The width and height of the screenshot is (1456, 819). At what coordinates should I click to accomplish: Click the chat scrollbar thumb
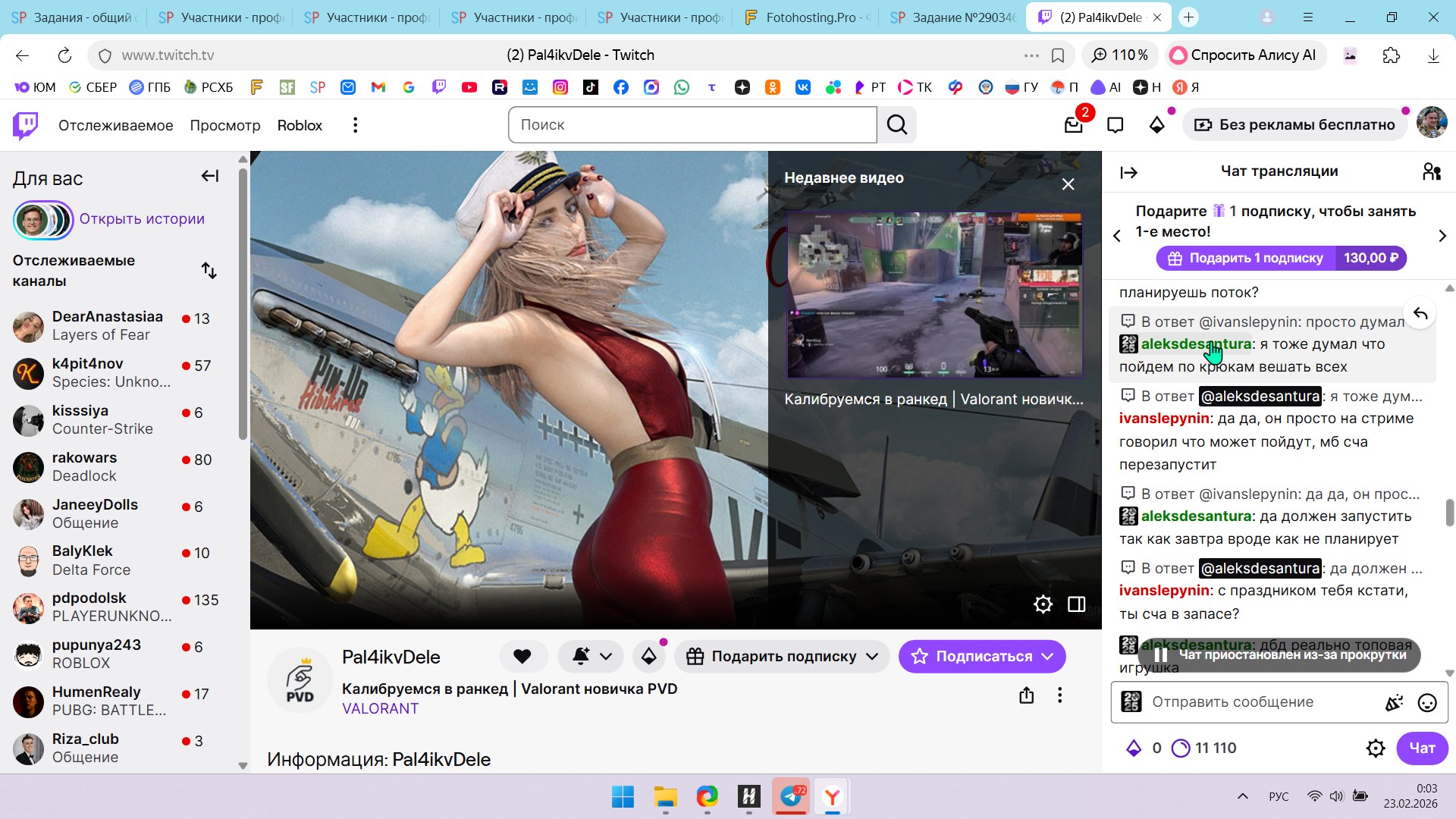1449,513
